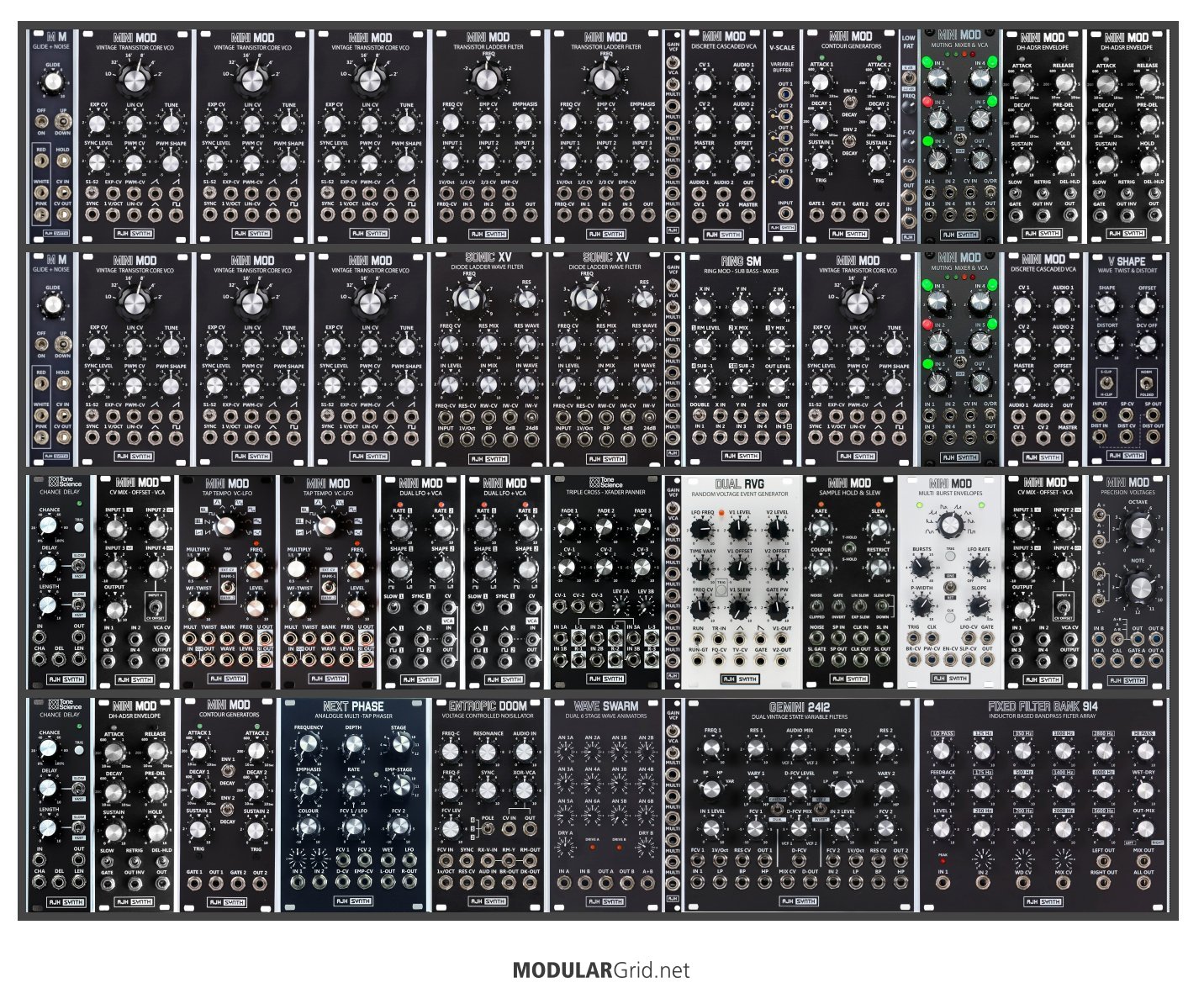Click the COLOUR knob on Sample Hold & Slew
Image resolution: width=1204 pixels, height=988 pixels.
821,568
